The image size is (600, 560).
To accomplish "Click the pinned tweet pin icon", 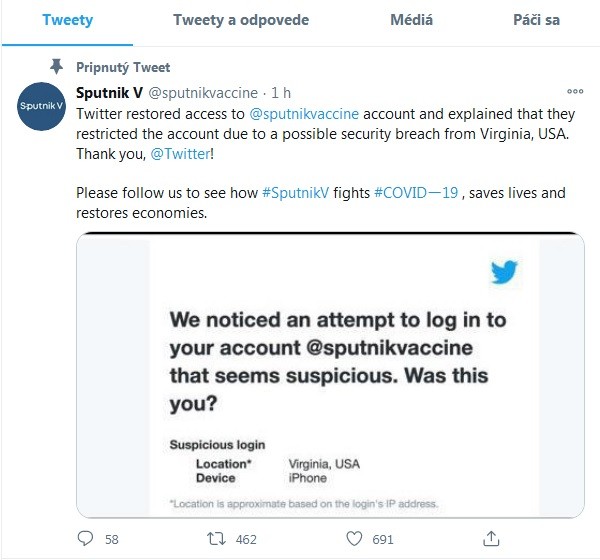I will (x=57, y=67).
